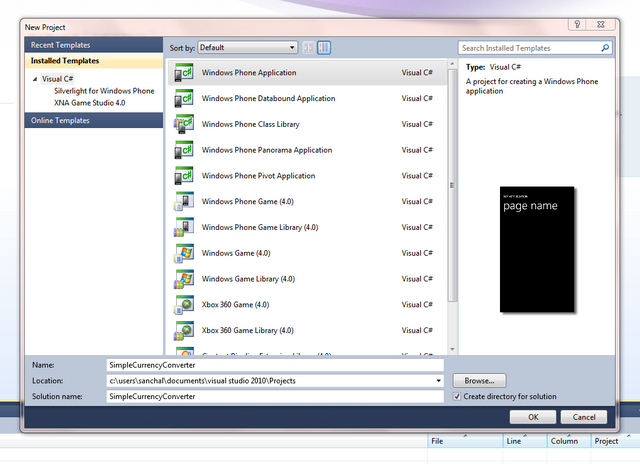Screen dimensions: 640x464
Task: Collapse the Visual C# tree node
Action: (35, 79)
